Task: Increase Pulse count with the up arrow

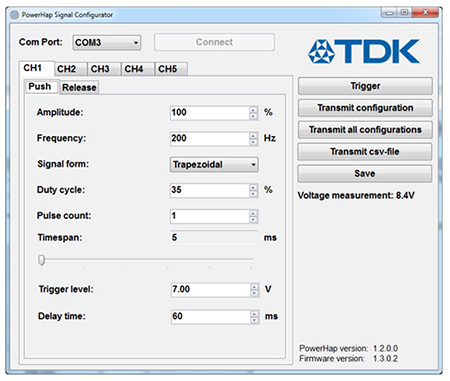Action: coord(253,213)
